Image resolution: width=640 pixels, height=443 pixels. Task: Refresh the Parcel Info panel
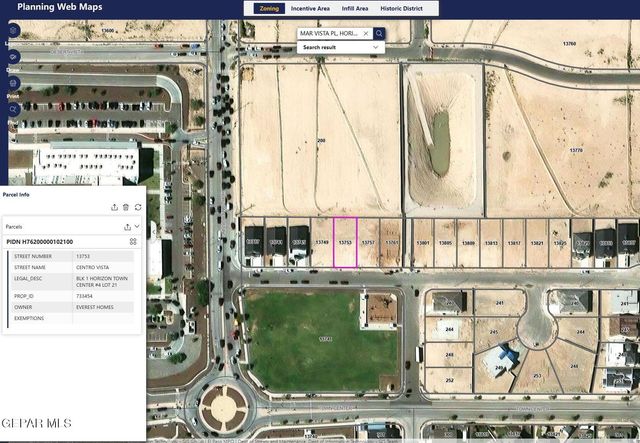[x=138, y=207]
